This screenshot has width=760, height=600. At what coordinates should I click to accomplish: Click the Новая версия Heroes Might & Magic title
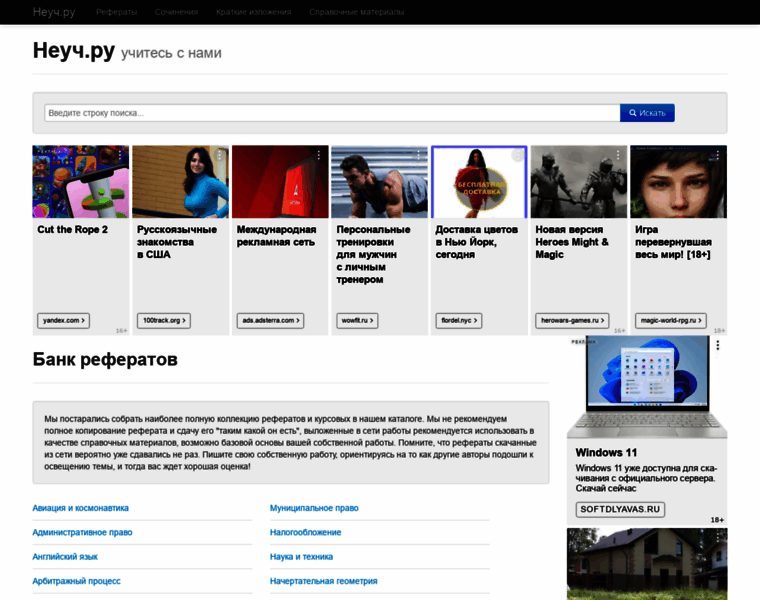pyautogui.click(x=572, y=242)
